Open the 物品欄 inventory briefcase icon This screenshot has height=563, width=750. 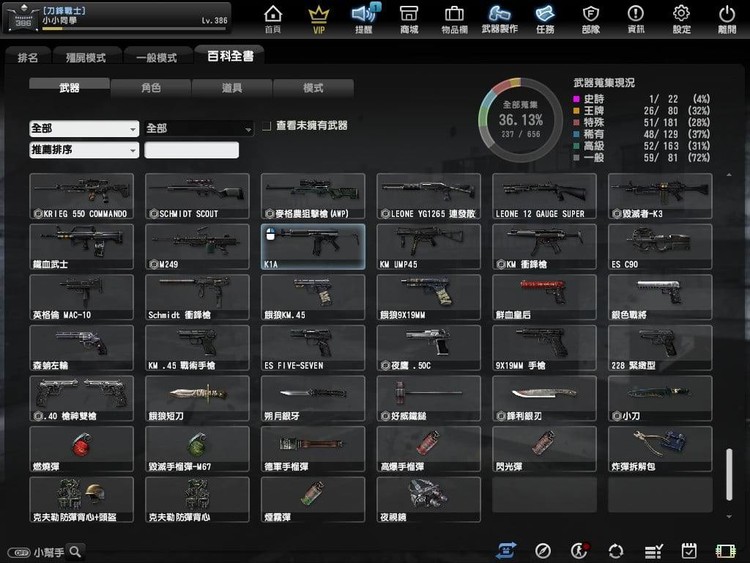point(454,19)
